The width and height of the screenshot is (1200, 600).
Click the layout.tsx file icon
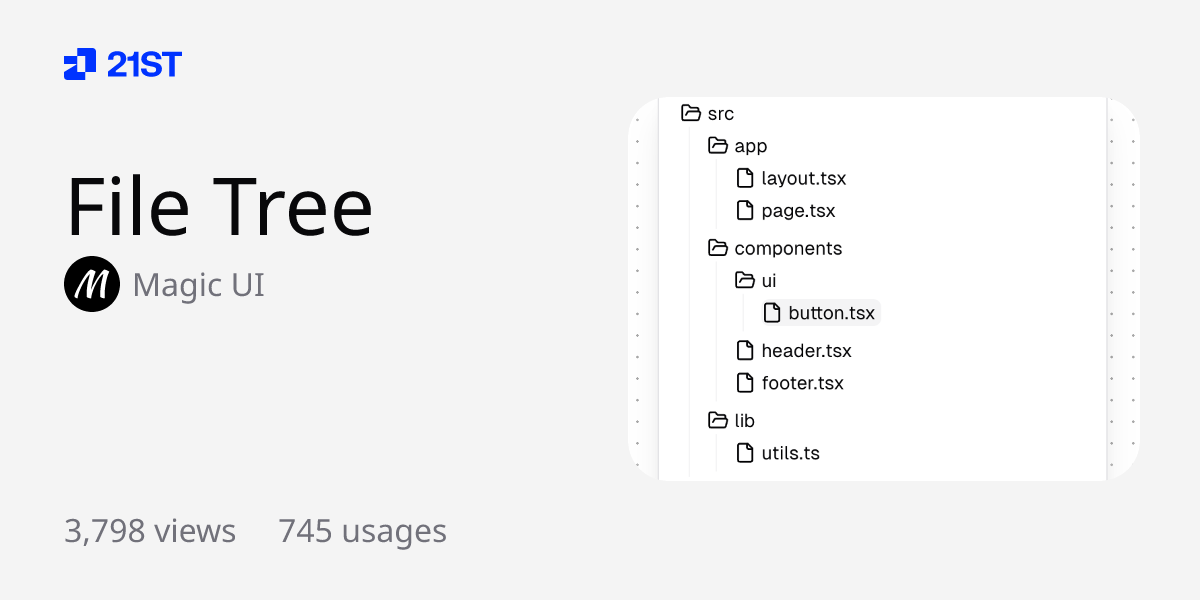[x=744, y=179]
